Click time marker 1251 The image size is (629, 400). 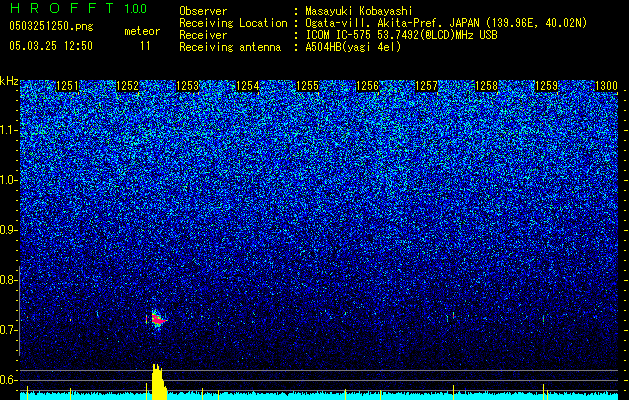pos(67,86)
